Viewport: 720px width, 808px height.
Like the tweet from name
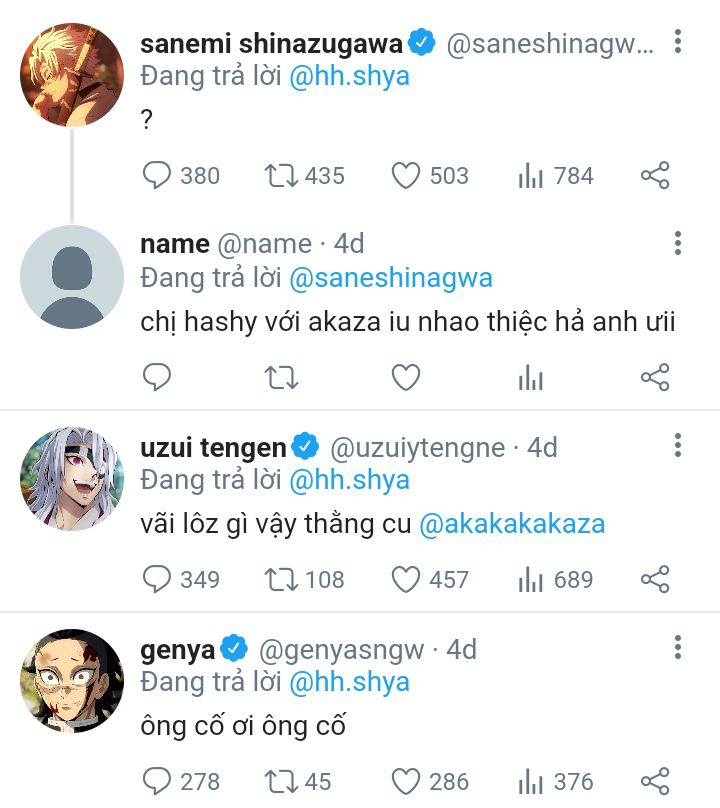[405, 377]
